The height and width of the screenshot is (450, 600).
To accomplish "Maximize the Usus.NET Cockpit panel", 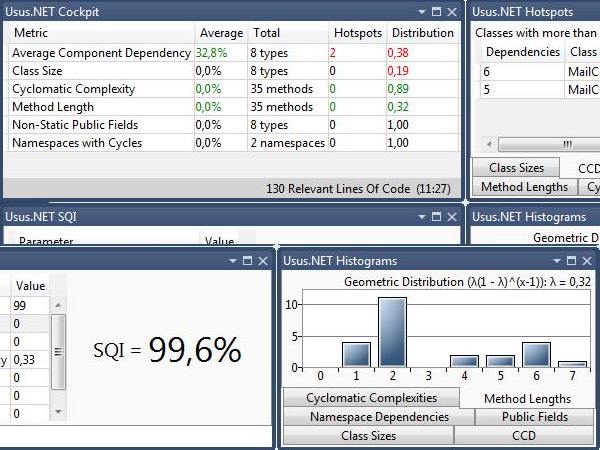I will (x=436, y=12).
